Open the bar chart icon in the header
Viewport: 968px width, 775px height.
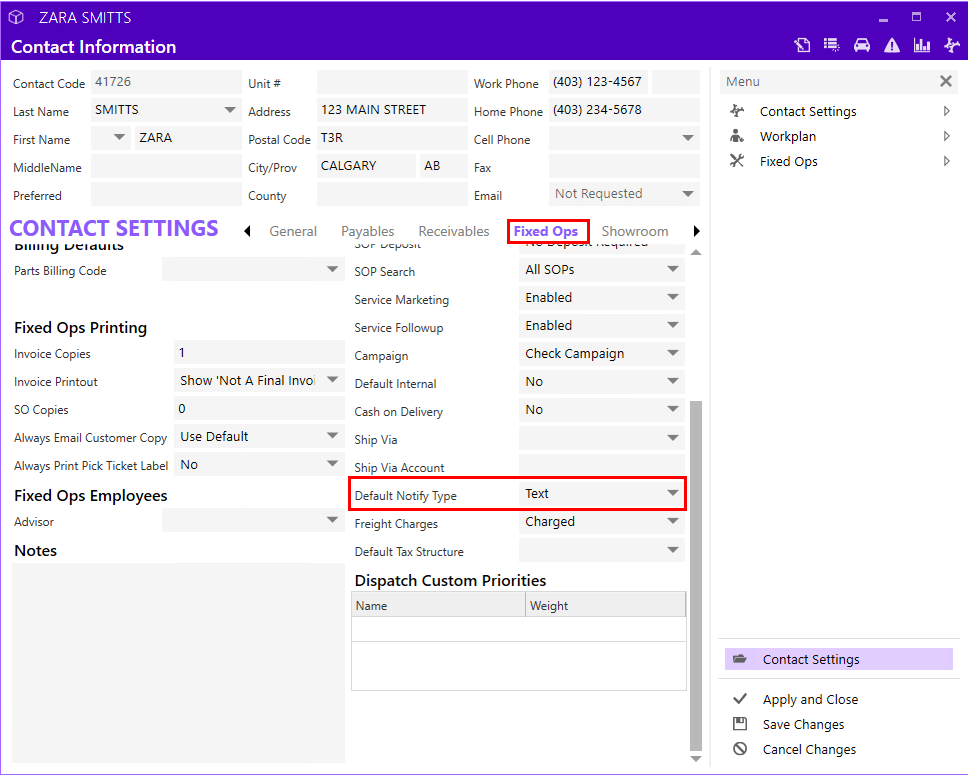922,45
